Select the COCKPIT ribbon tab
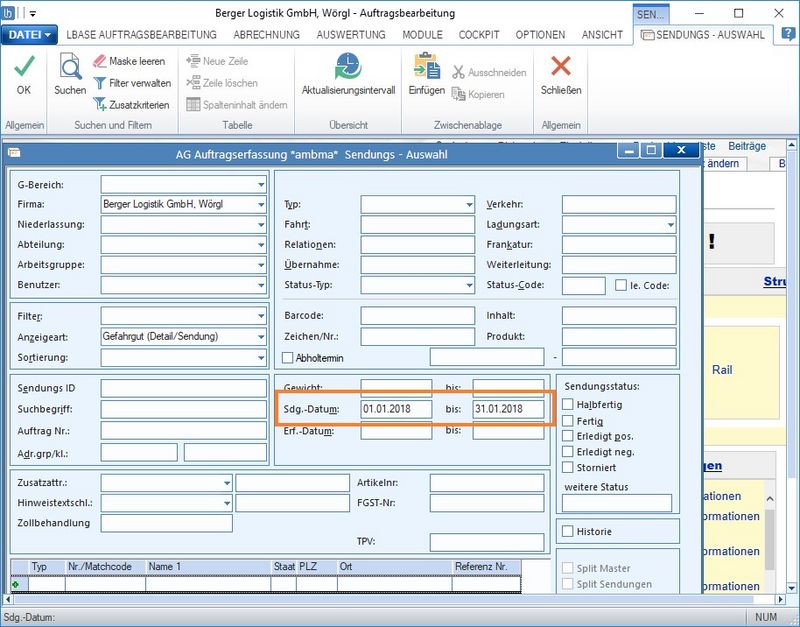 point(479,35)
